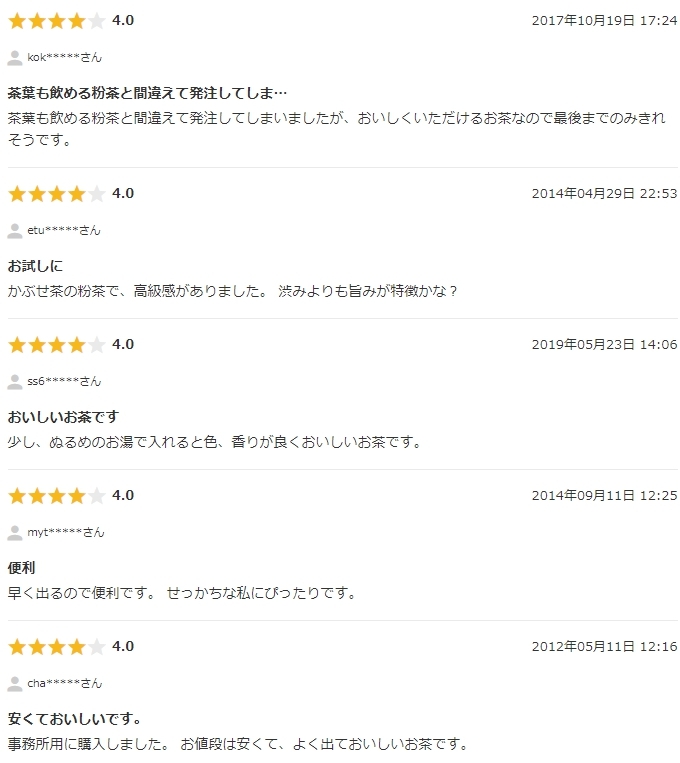Screen dimensions: 680x763
Task: Click the user avatar icon beside myt*****さん
Action: coord(15,532)
